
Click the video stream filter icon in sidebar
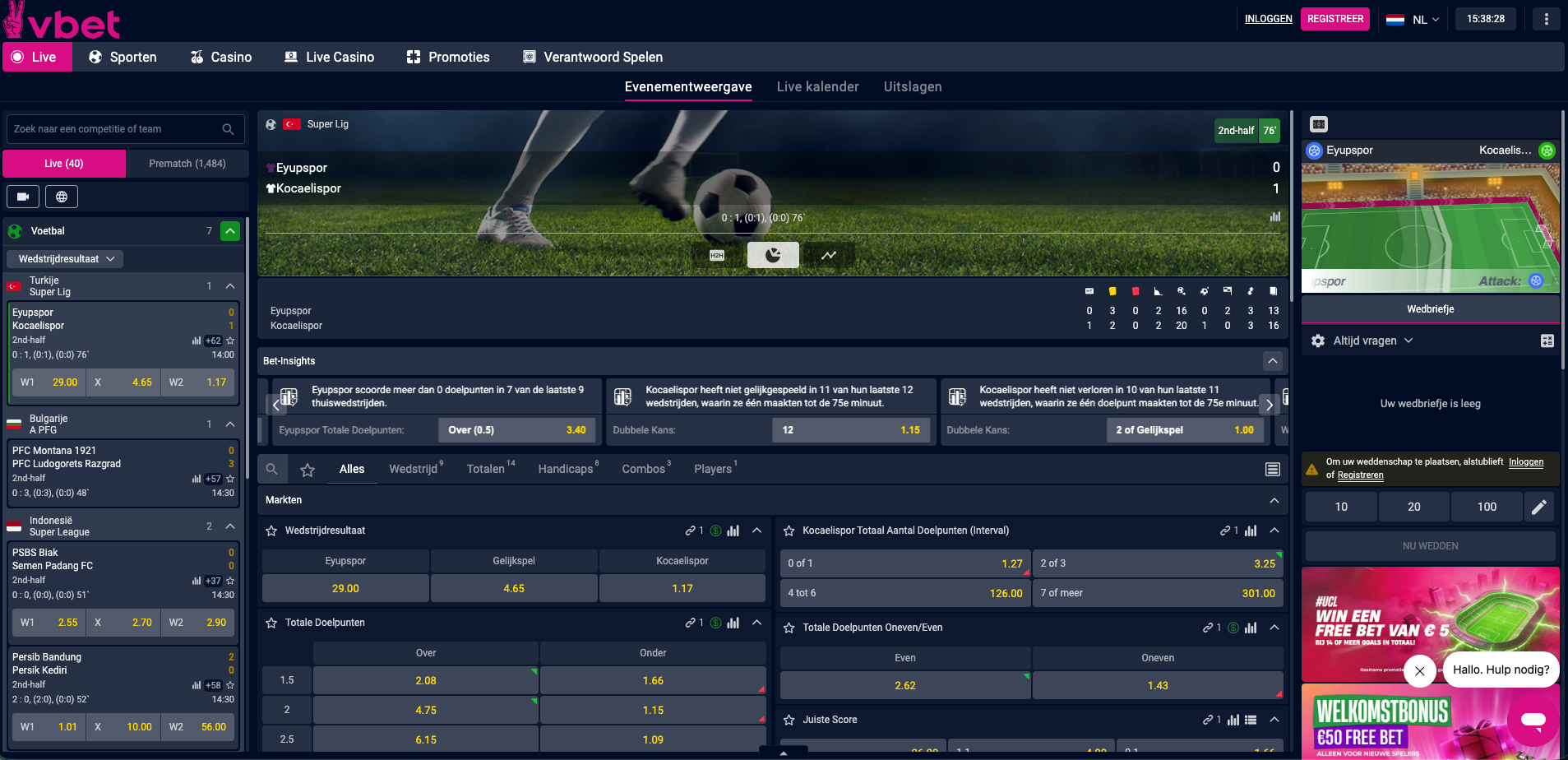pos(22,197)
